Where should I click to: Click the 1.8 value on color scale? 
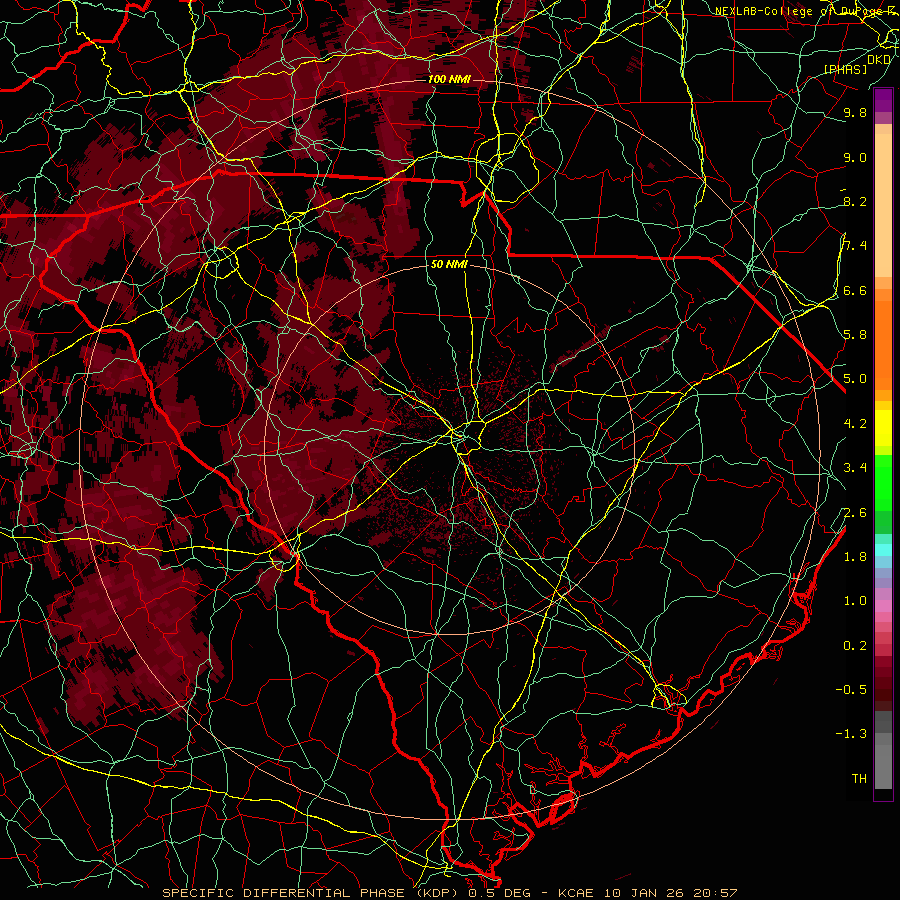855,557
